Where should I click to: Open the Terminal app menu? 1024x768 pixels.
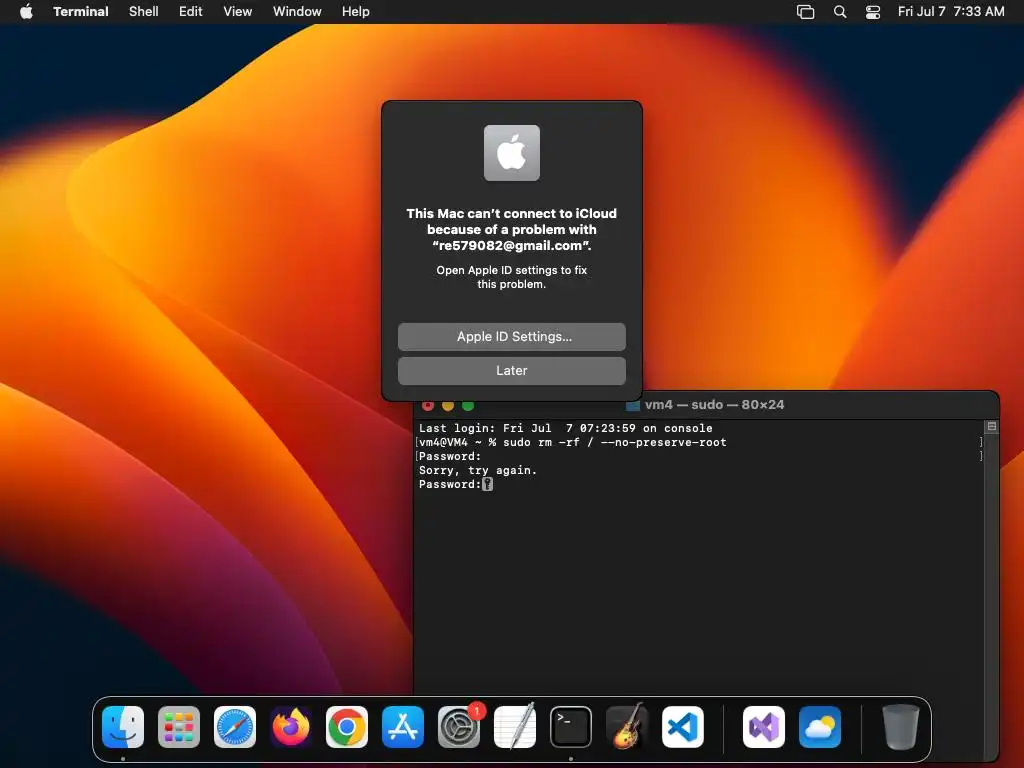81,11
